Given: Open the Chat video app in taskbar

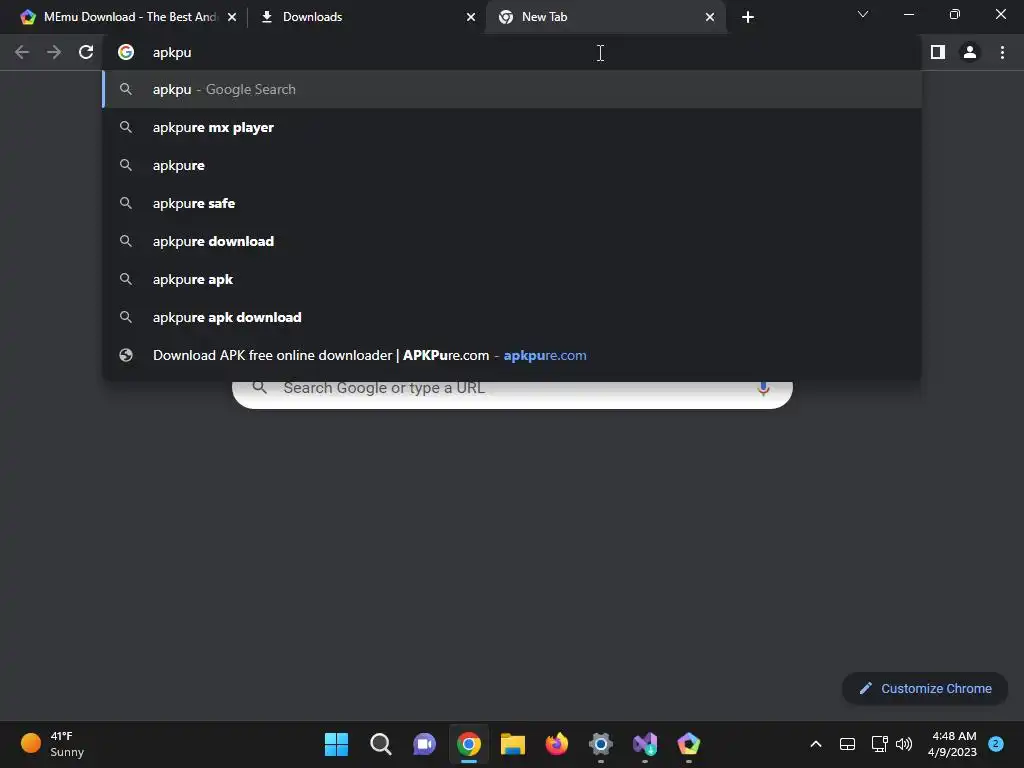Looking at the screenshot, I should [x=424, y=744].
